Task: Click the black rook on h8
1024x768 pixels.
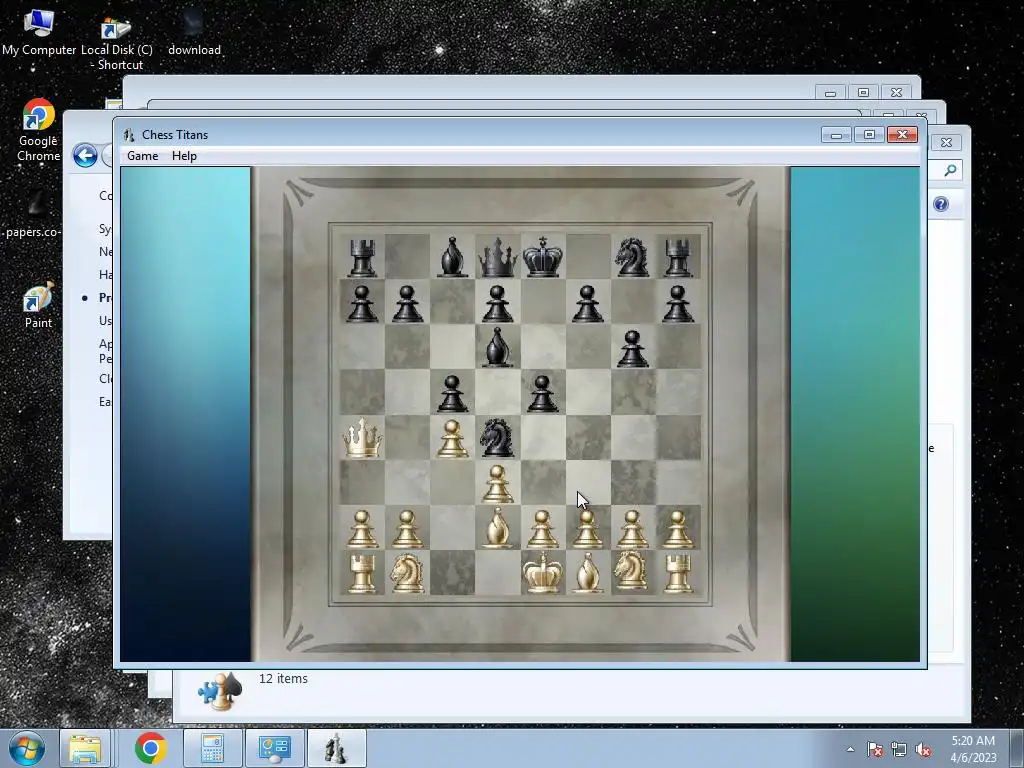Action: click(x=677, y=257)
